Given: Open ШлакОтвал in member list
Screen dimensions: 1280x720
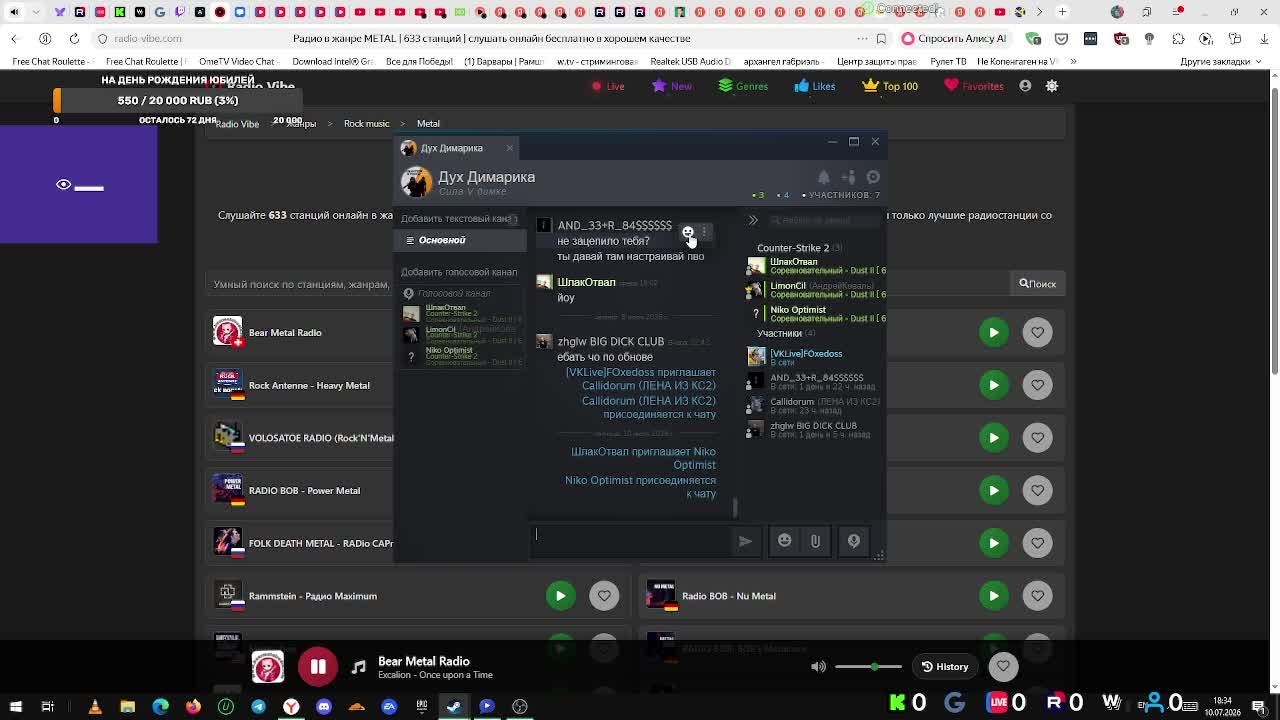Looking at the screenshot, I should tap(816, 265).
